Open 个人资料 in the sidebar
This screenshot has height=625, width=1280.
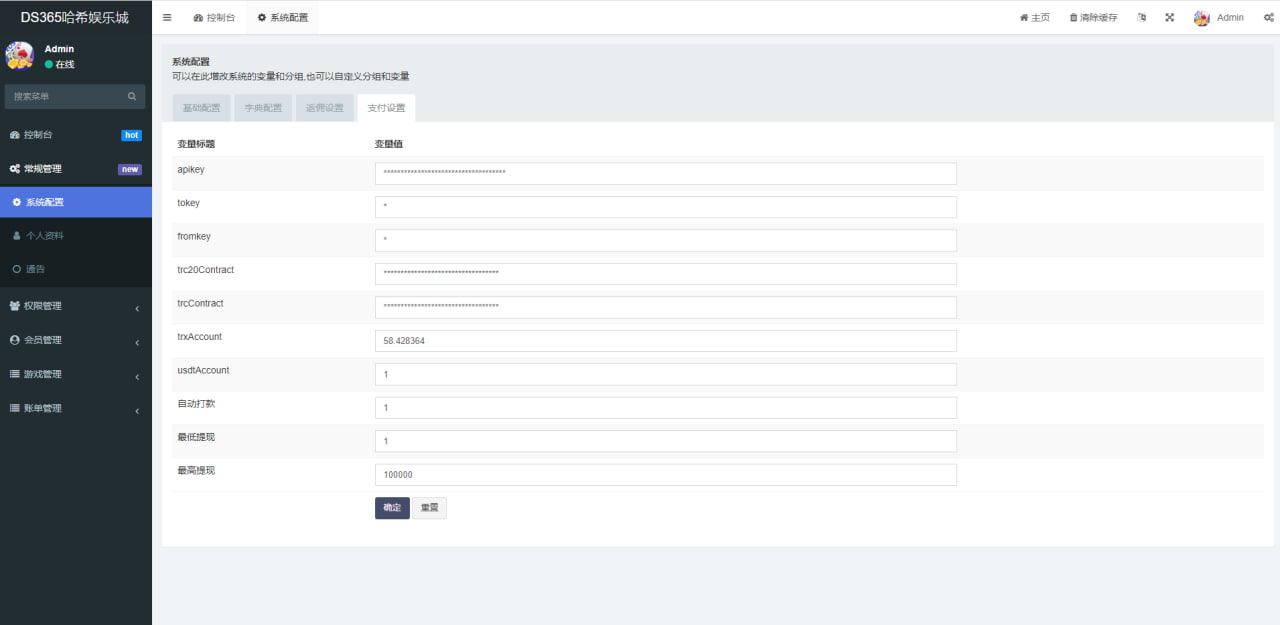pos(44,236)
